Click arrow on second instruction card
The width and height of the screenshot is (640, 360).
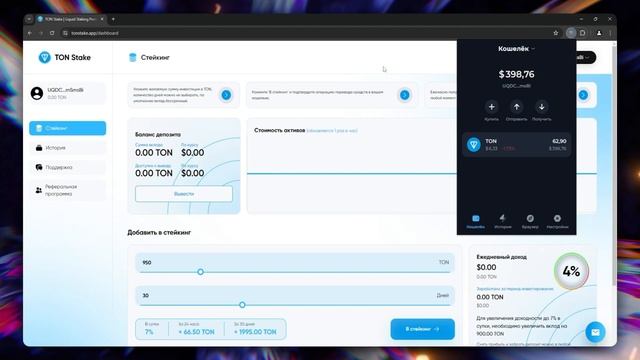click(x=404, y=95)
